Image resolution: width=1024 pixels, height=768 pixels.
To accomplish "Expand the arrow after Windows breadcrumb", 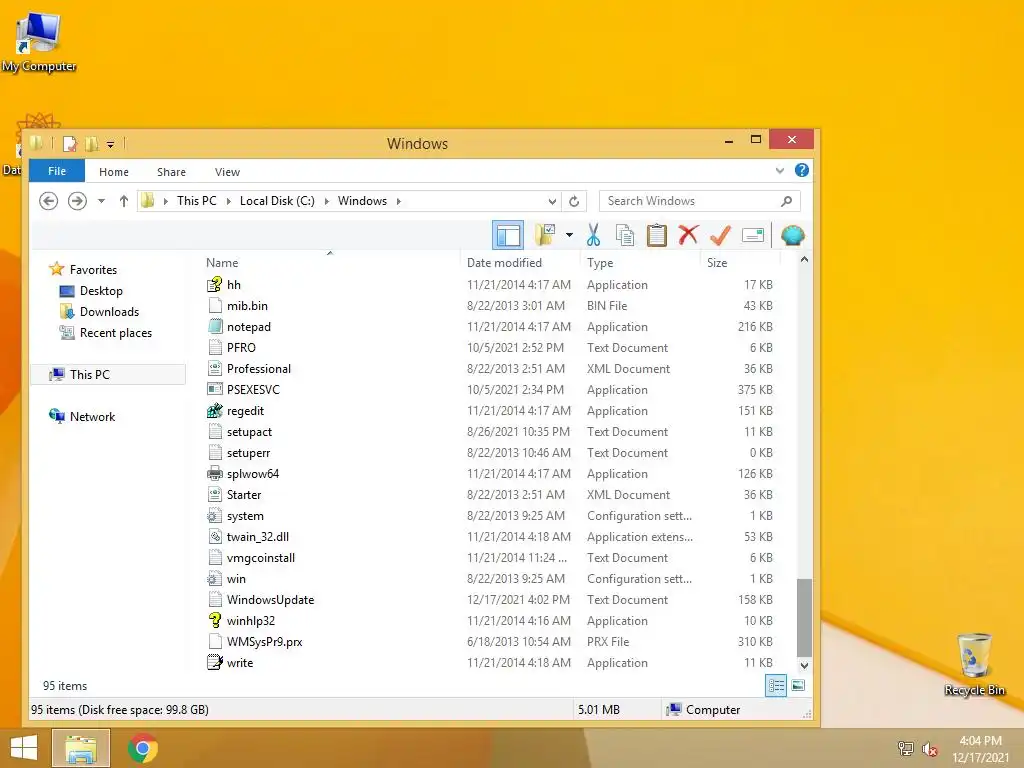I will coord(398,201).
